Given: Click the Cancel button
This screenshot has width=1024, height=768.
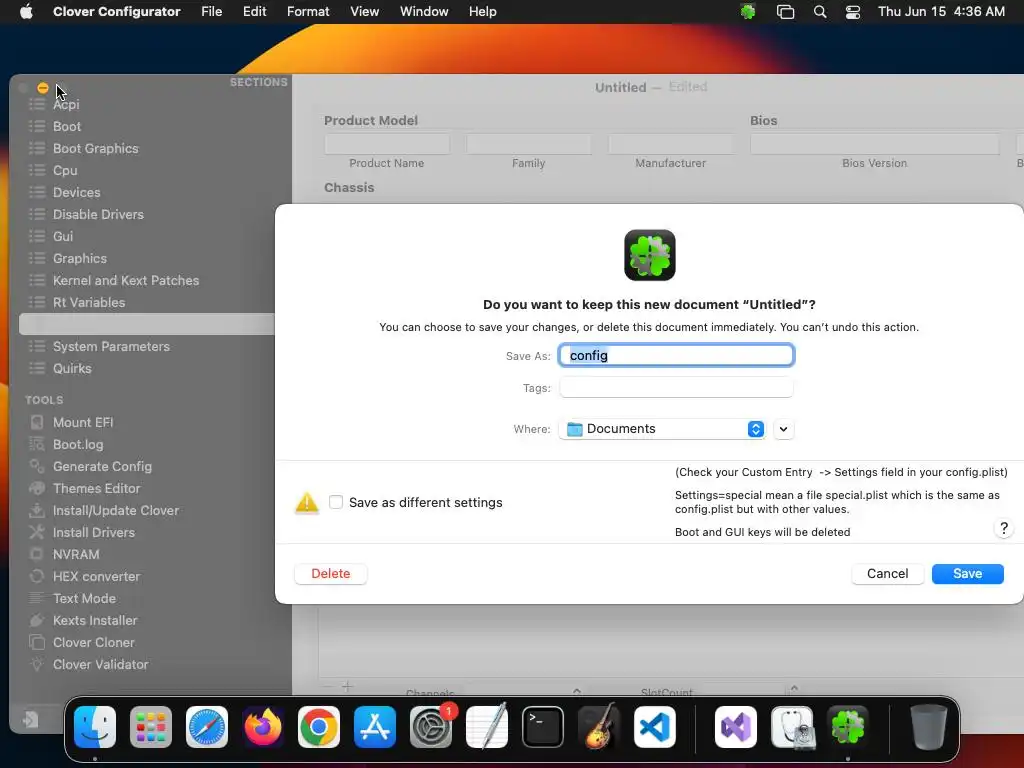Looking at the screenshot, I should [888, 573].
